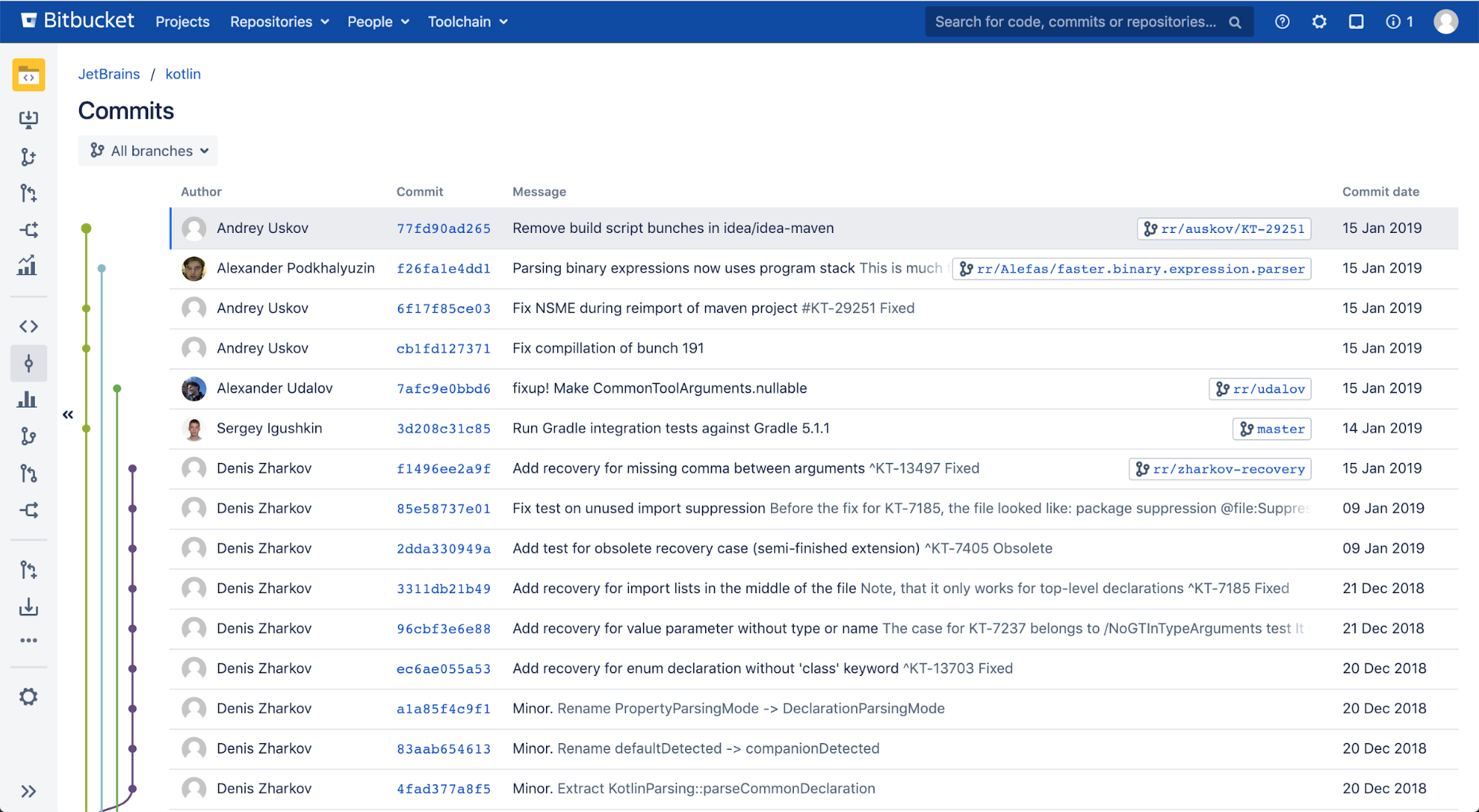Image resolution: width=1479 pixels, height=812 pixels.
Task: Click the download icon in sidebar
Action: [x=28, y=607]
